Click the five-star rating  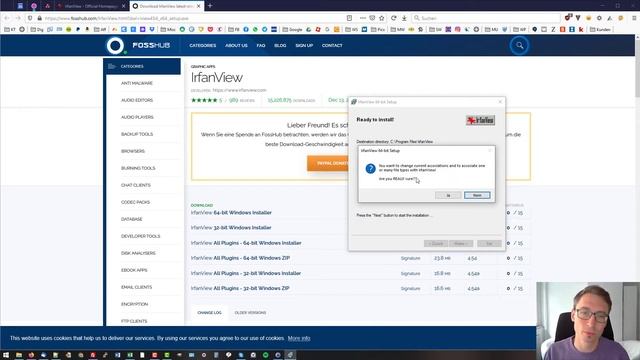click(x=204, y=100)
